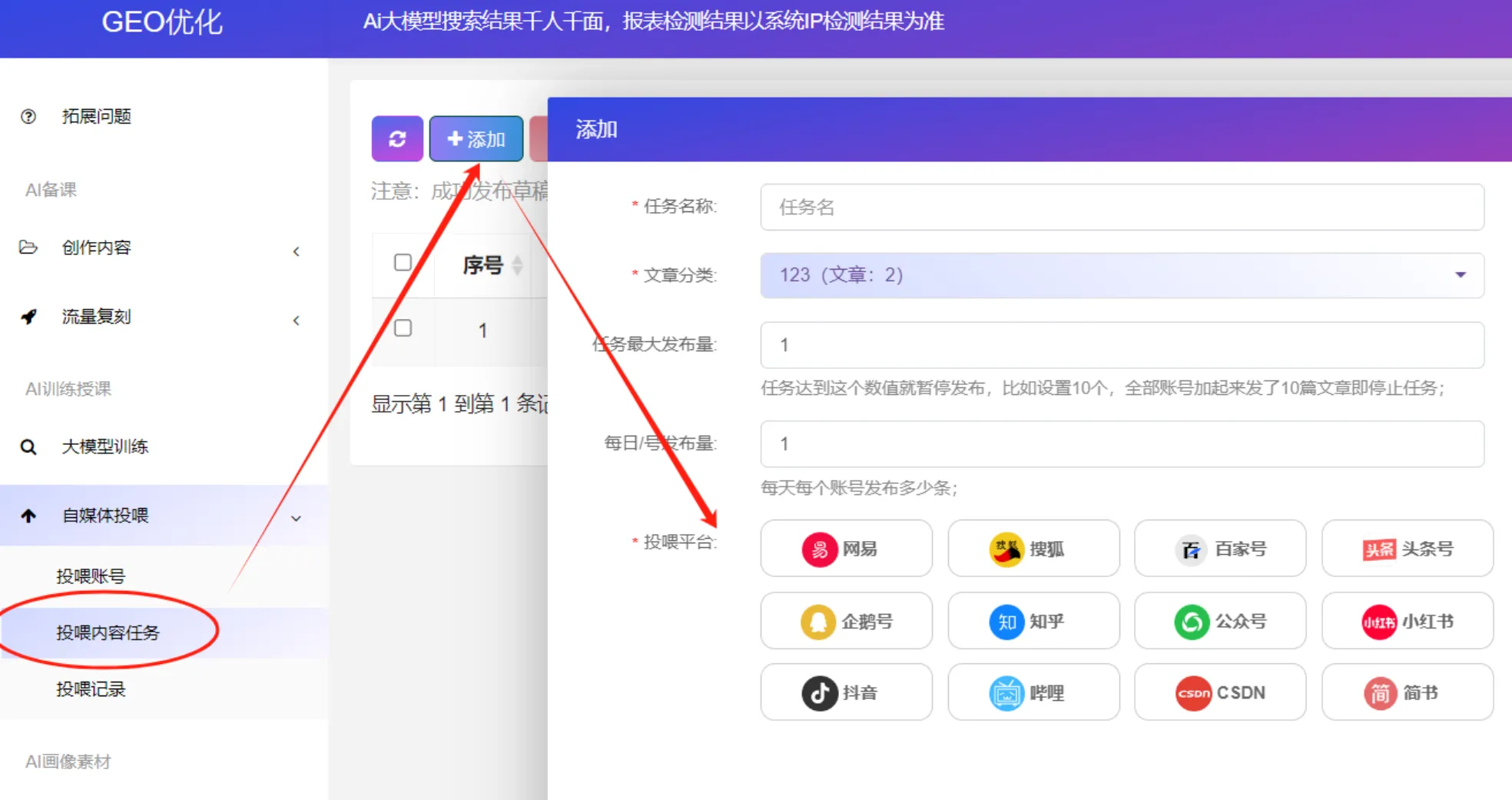
Task: Choose the 抖音 platform option
Action: pos(847,692)
